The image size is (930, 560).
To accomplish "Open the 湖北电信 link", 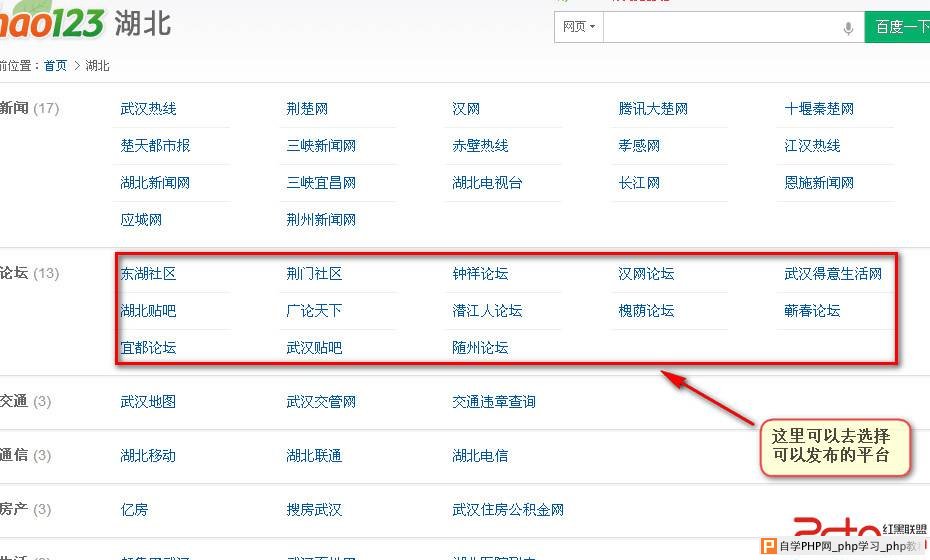I will point(480,456).
